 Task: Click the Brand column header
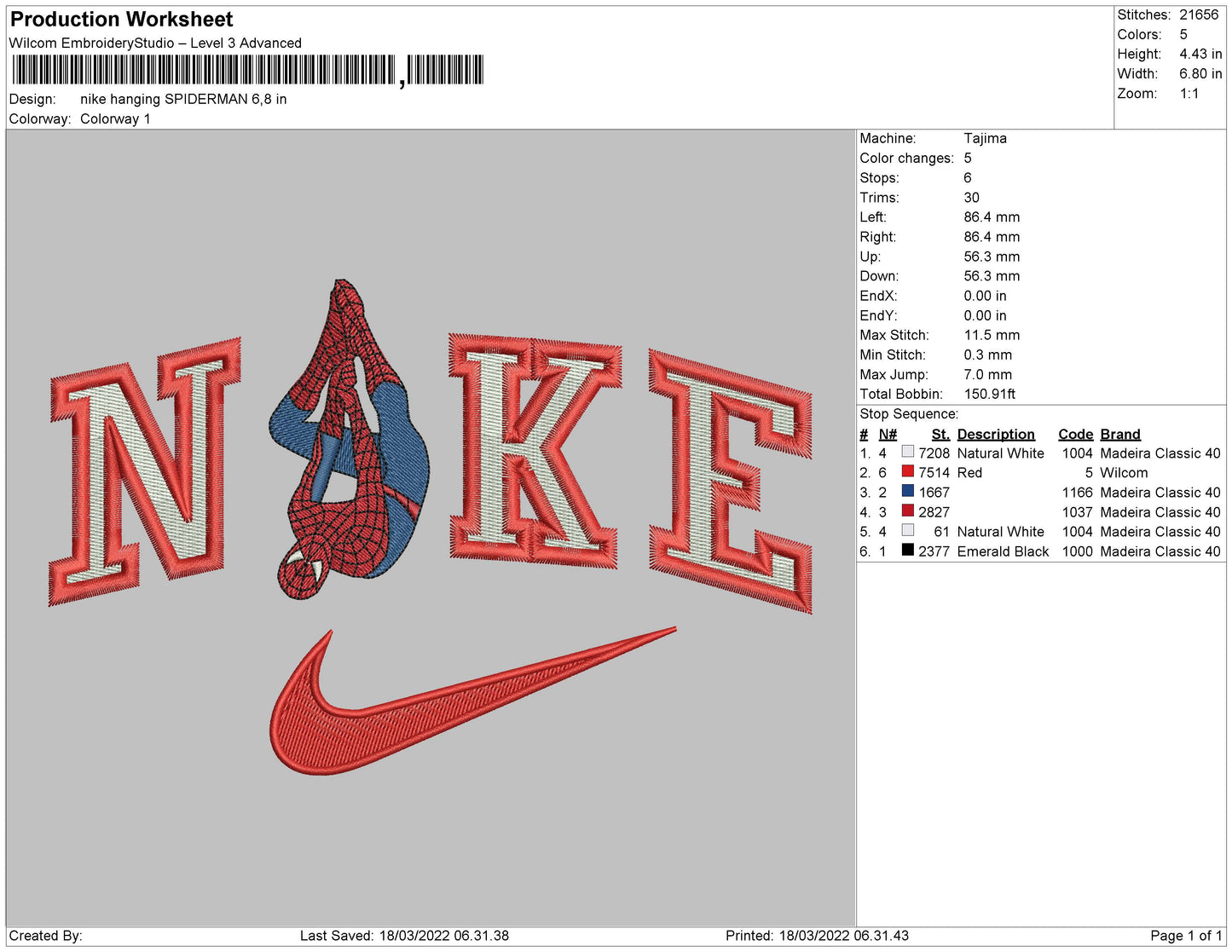coord(1119,434)
